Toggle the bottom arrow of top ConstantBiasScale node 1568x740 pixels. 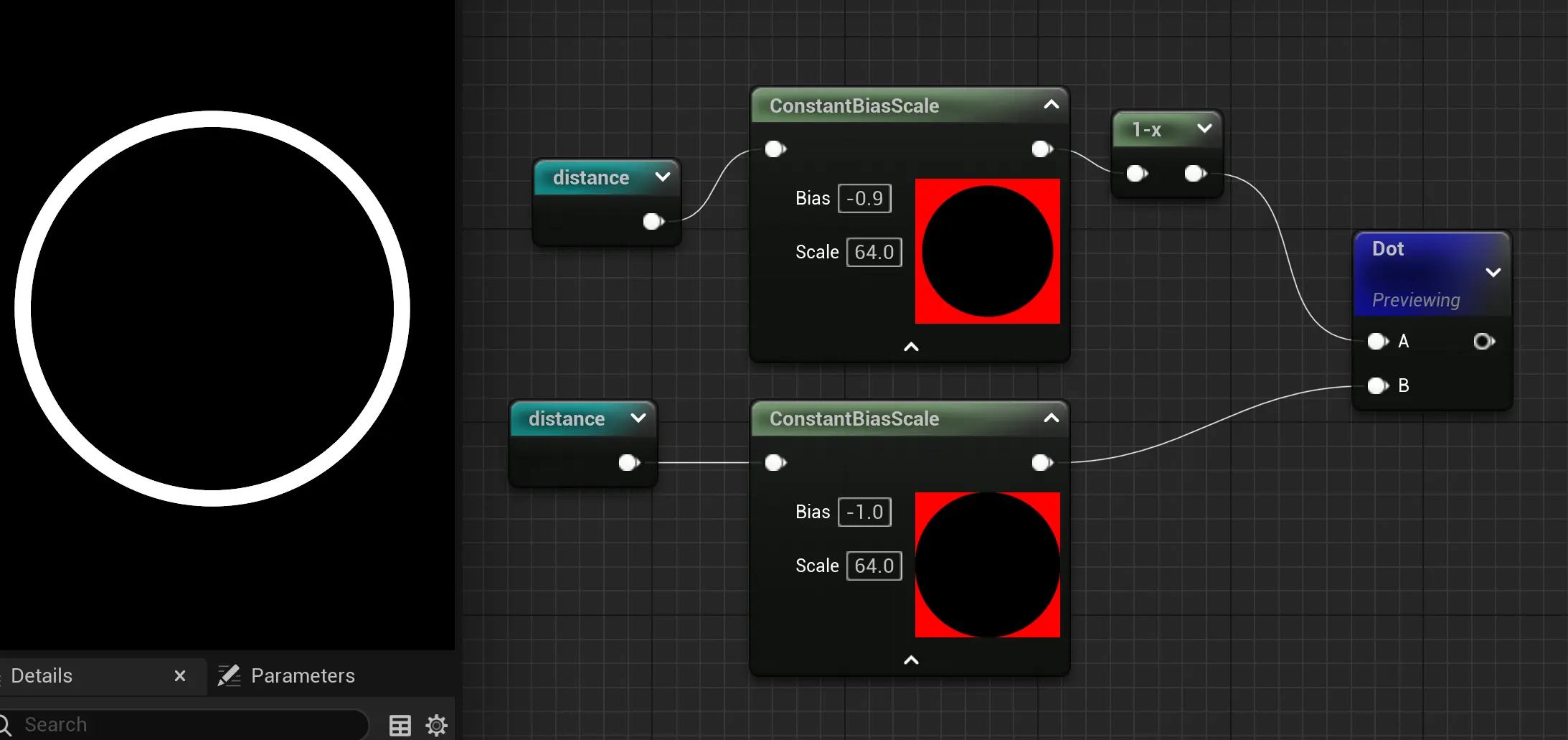(911, 347)
